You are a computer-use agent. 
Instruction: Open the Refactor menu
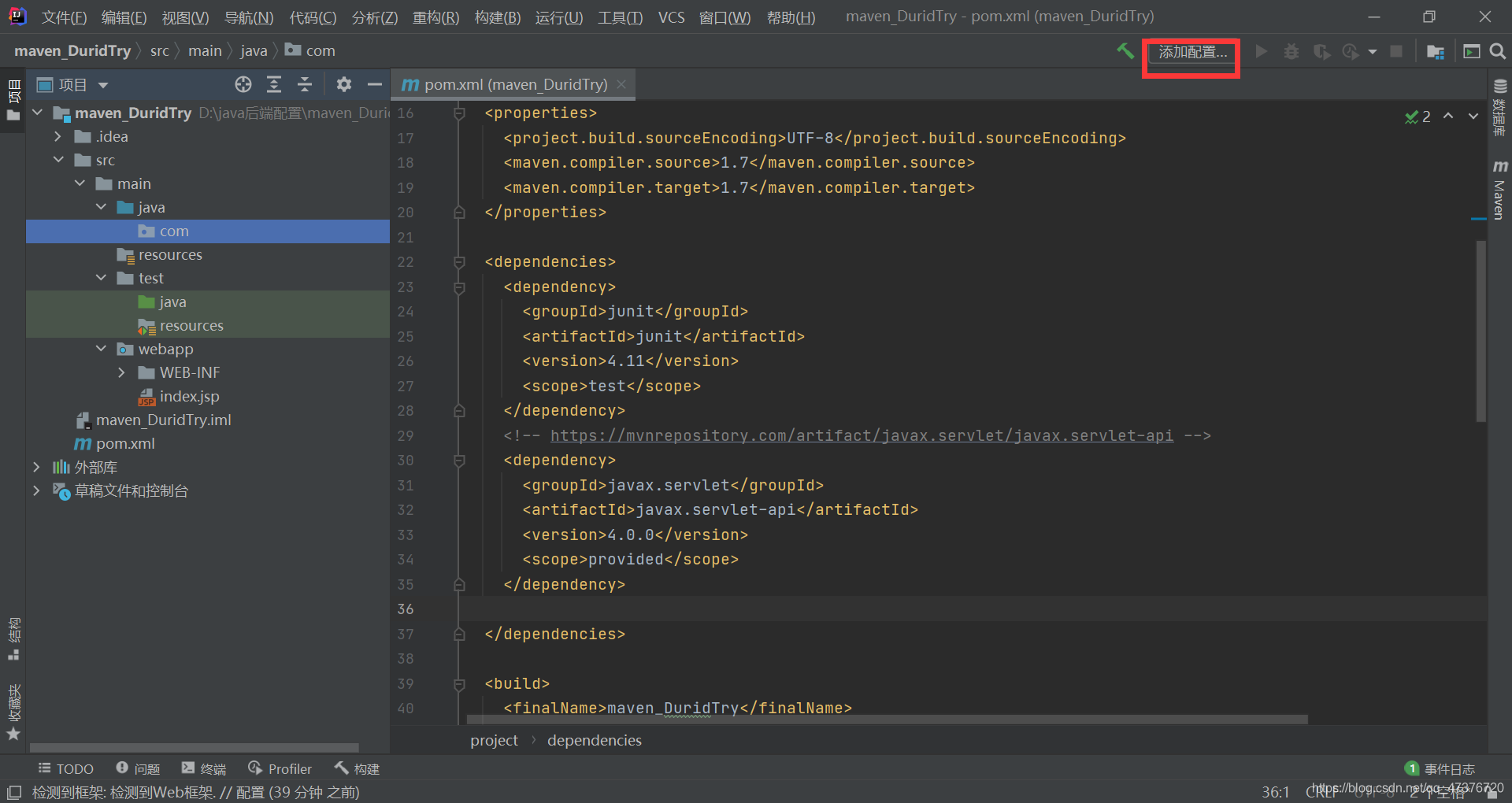point(435,17)
